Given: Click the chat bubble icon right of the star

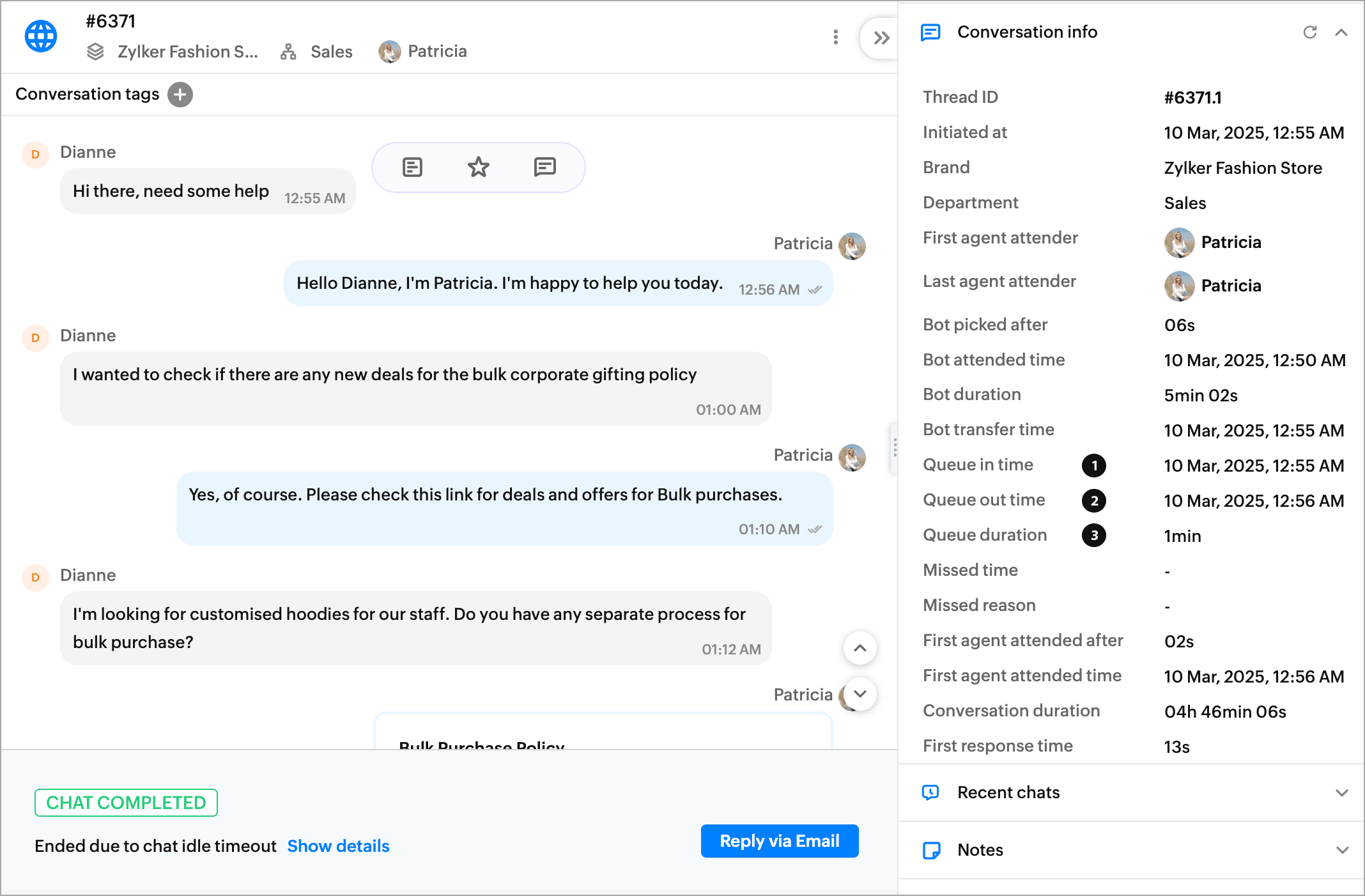Looking at the screenshot, I should click(544, 167).
